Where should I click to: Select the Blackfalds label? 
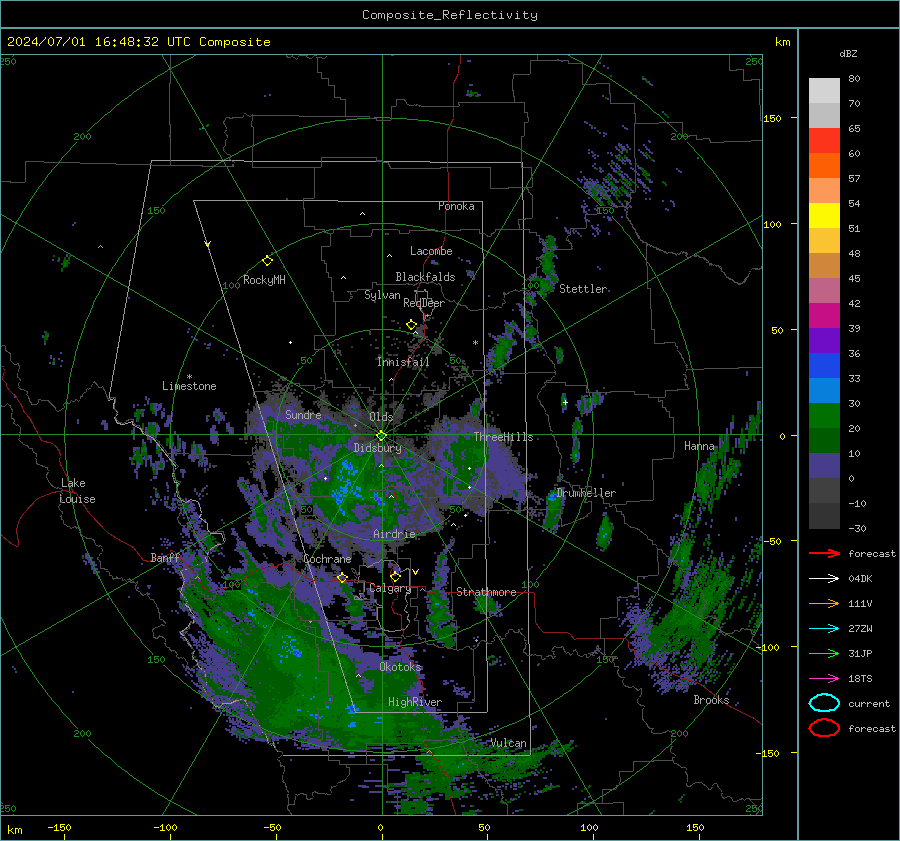tap(425, 277)
